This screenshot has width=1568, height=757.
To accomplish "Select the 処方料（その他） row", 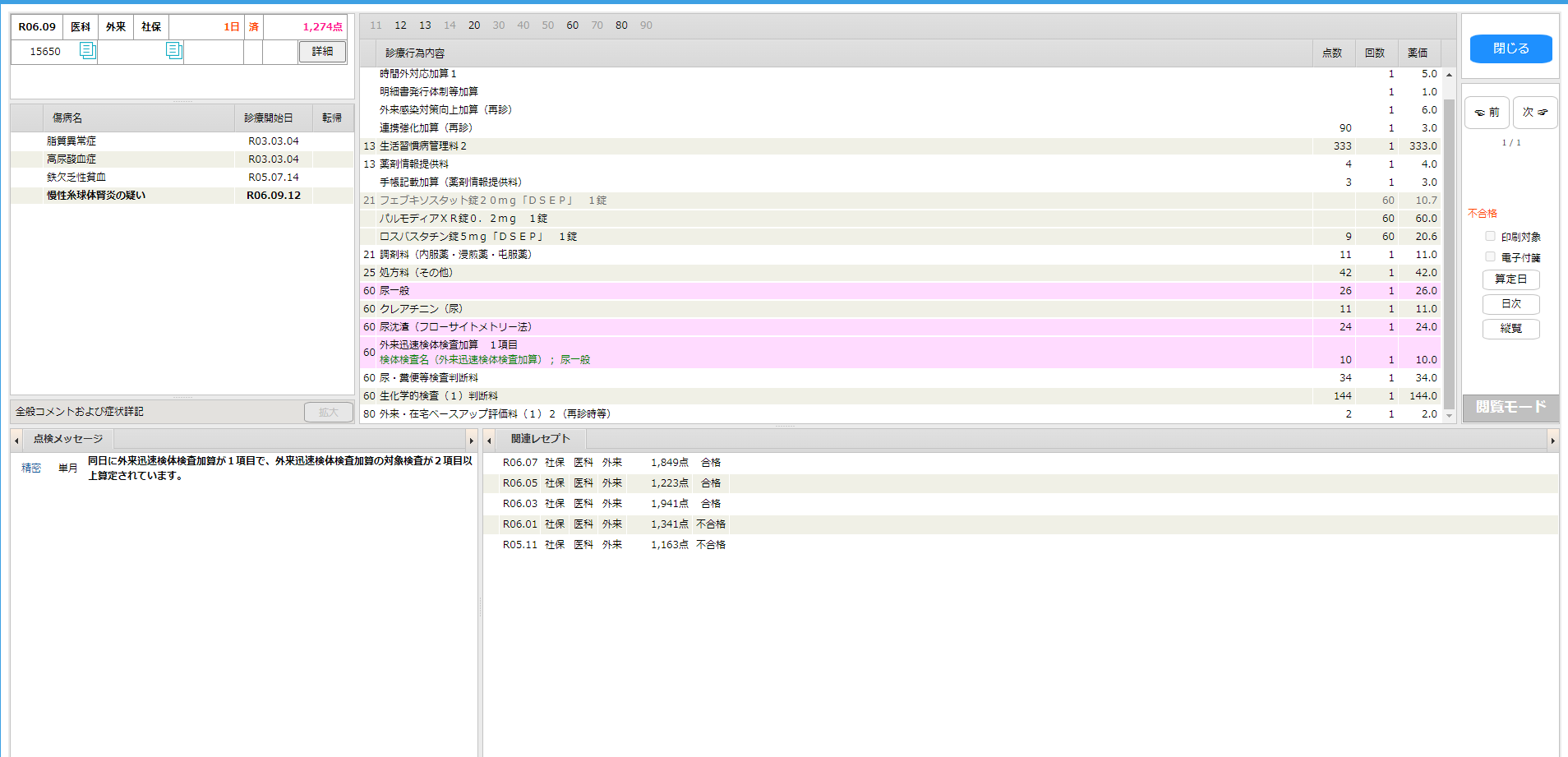I will (901, 273).
